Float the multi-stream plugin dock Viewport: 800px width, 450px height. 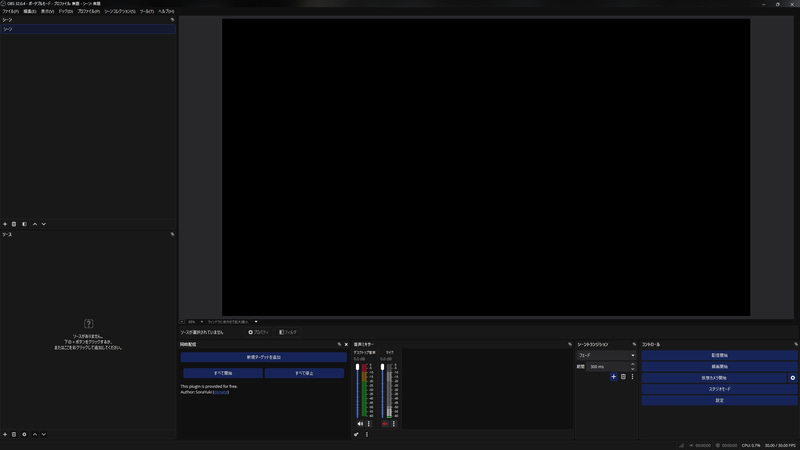339,344
